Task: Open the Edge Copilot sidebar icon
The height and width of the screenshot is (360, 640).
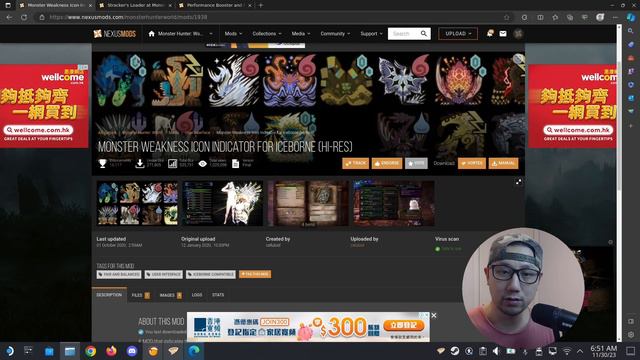Action: point(631,17)
